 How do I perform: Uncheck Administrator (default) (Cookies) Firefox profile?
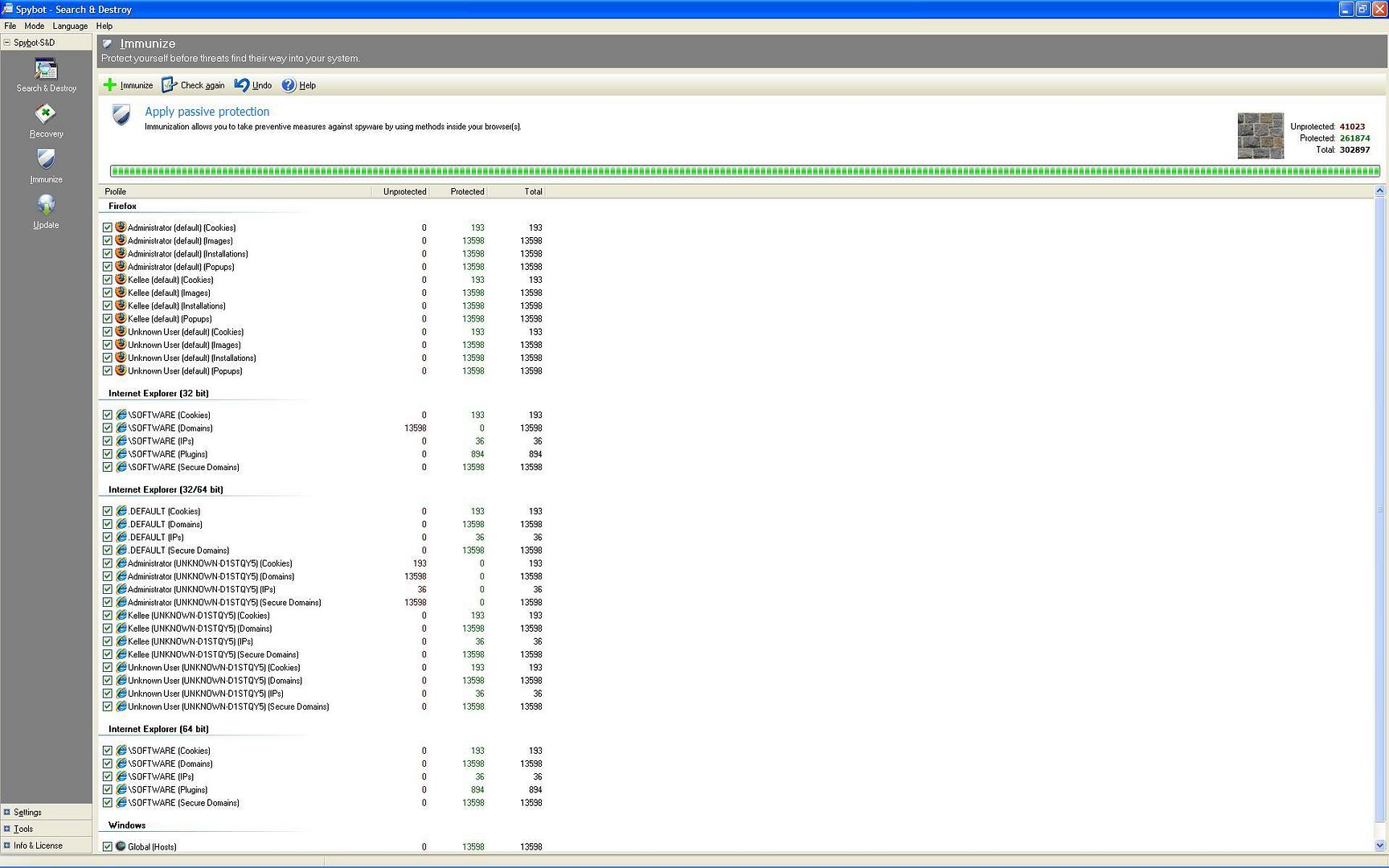coord(108,227)
